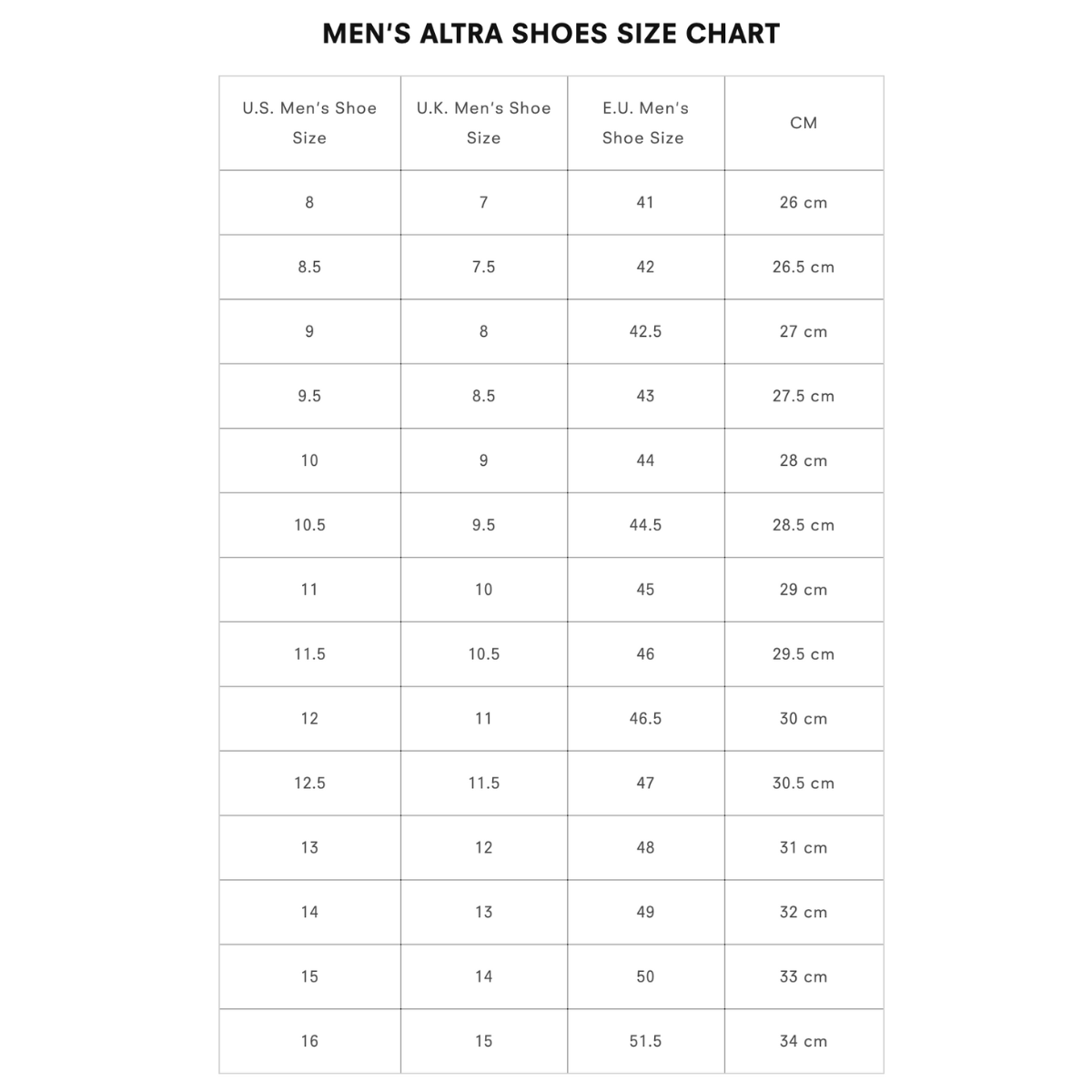Click the 26.5 cm cell
Viewport: 1092px width, 1092px height.
pos(804,268)
